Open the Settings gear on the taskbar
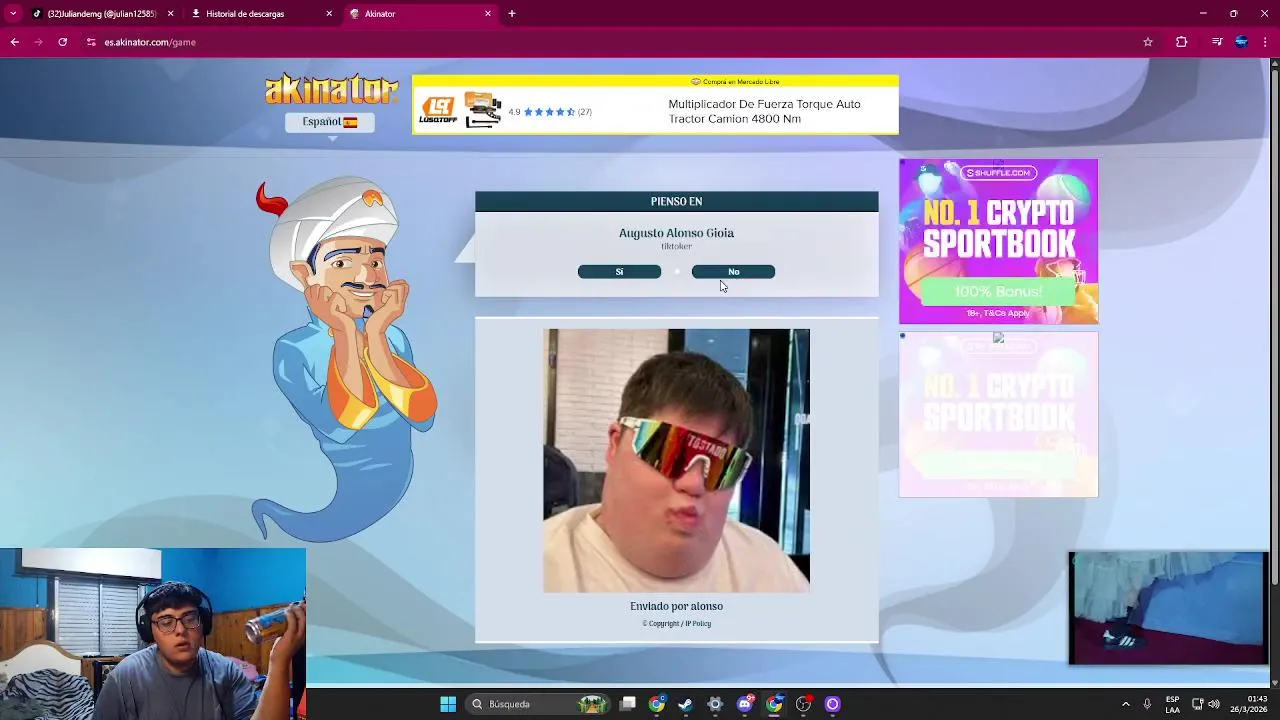This screenshot has height=720, width=1280. click(x=715, y=704)
